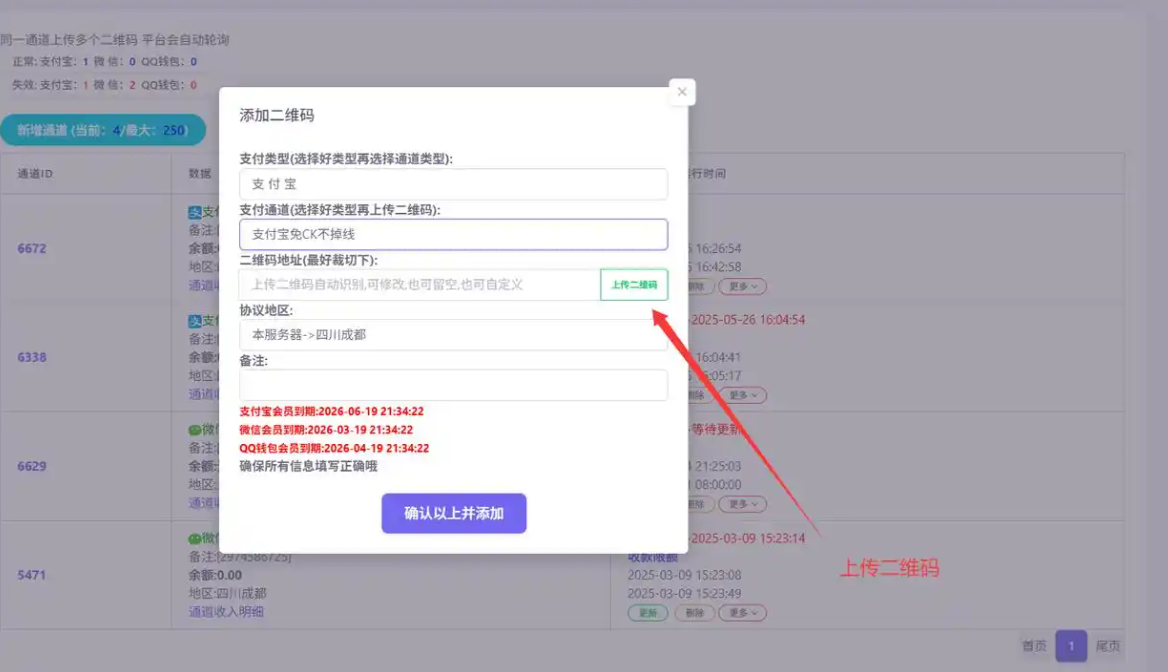Click the 添加二维码 dialog title

point(276,115)
